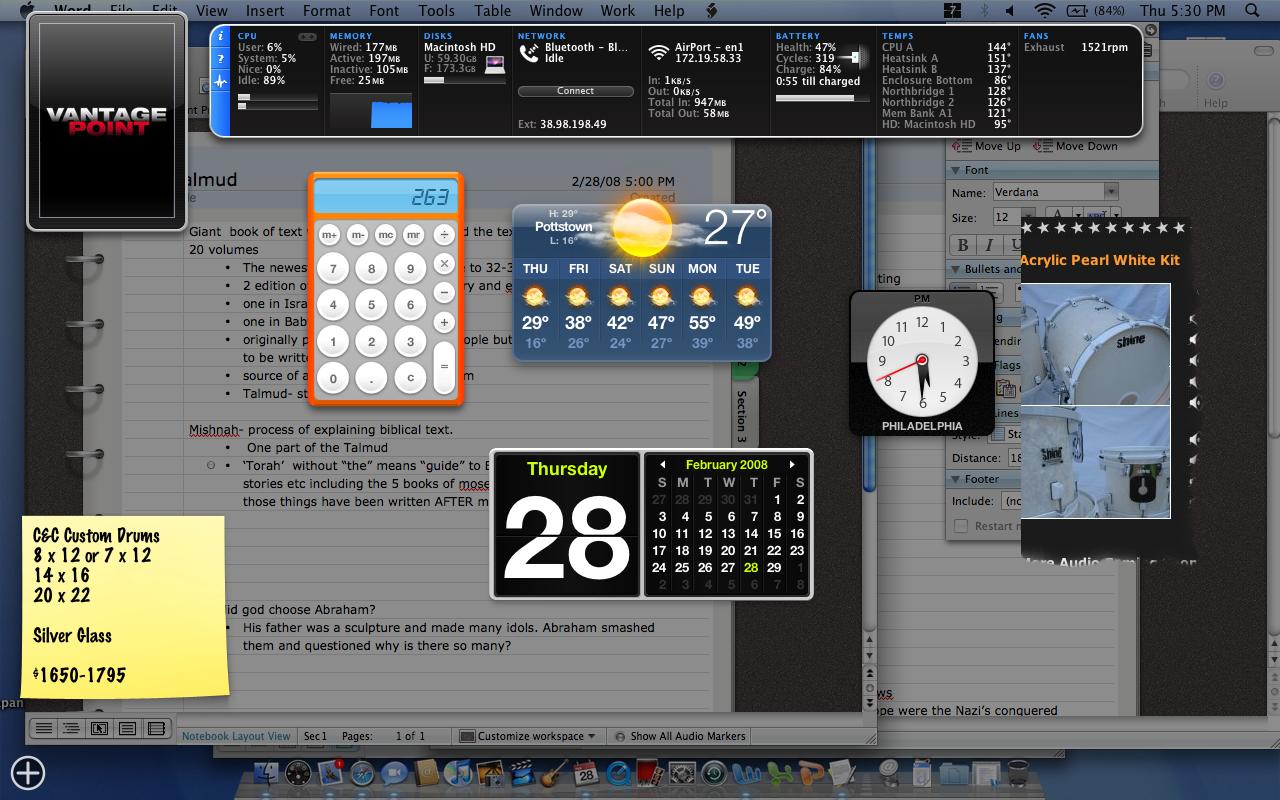Click the bass drum photo thumbnail
The image size is (1280, 800).
(1095, 344)
